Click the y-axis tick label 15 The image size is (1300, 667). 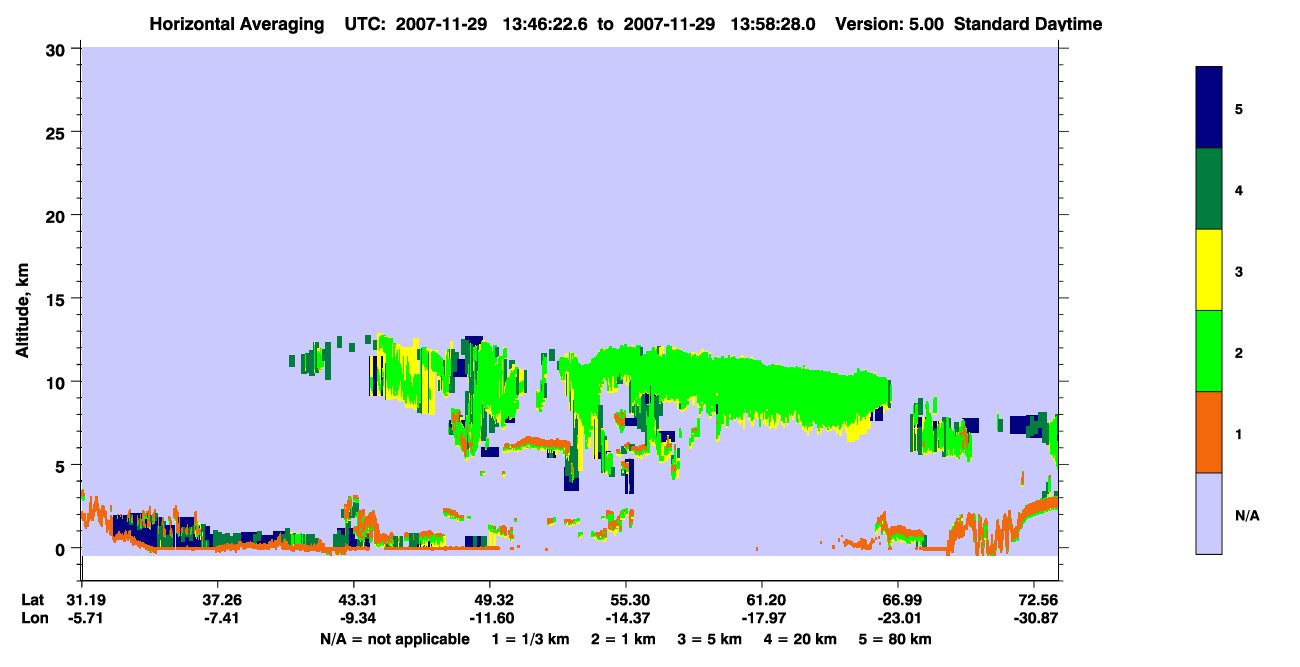pyautogui.click(x=58, y=299)
